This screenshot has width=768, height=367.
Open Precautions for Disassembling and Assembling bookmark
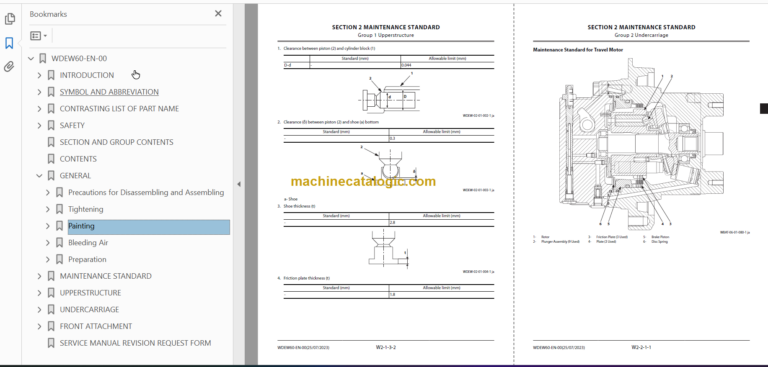(146, 192)
